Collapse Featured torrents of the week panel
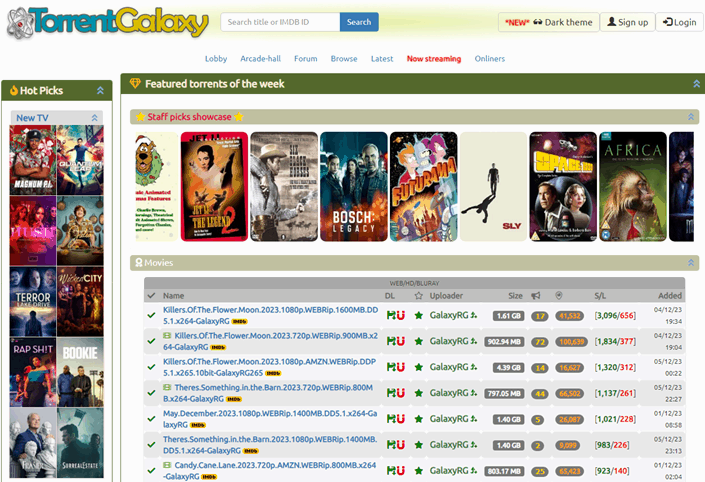This screenshot has height=482, width=705. (696, 84)
